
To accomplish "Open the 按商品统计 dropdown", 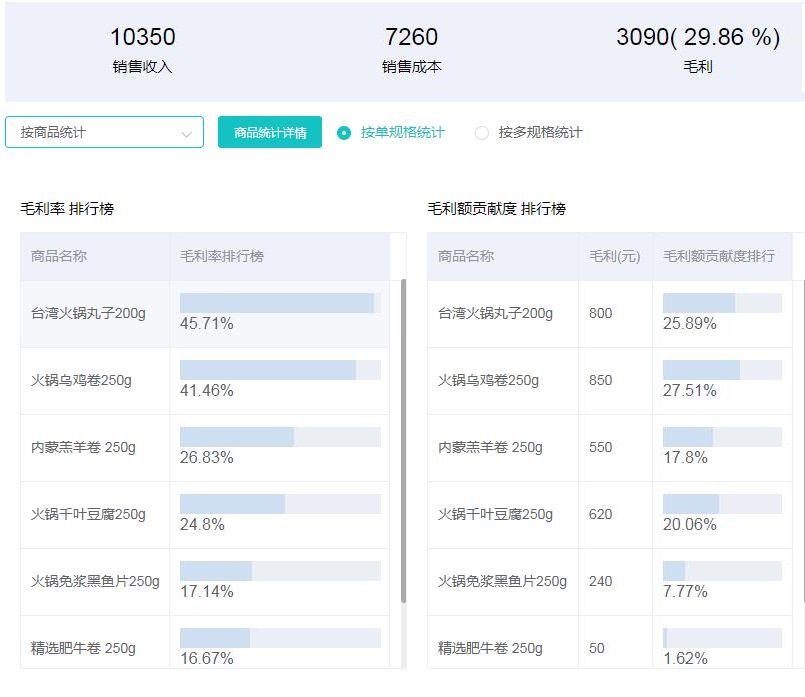I will [104, 131].
